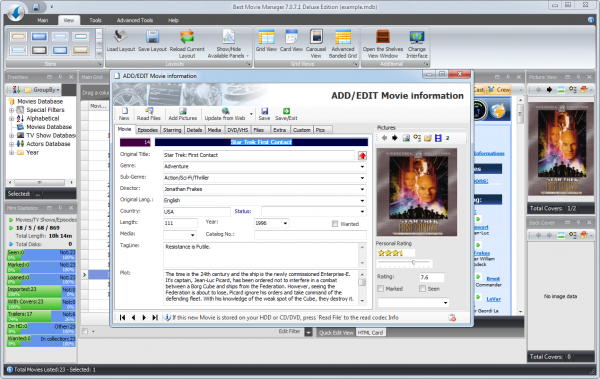Click the Personal Rating stars
The height and width of the screenshot is (379, 600).
click(390, 253)
